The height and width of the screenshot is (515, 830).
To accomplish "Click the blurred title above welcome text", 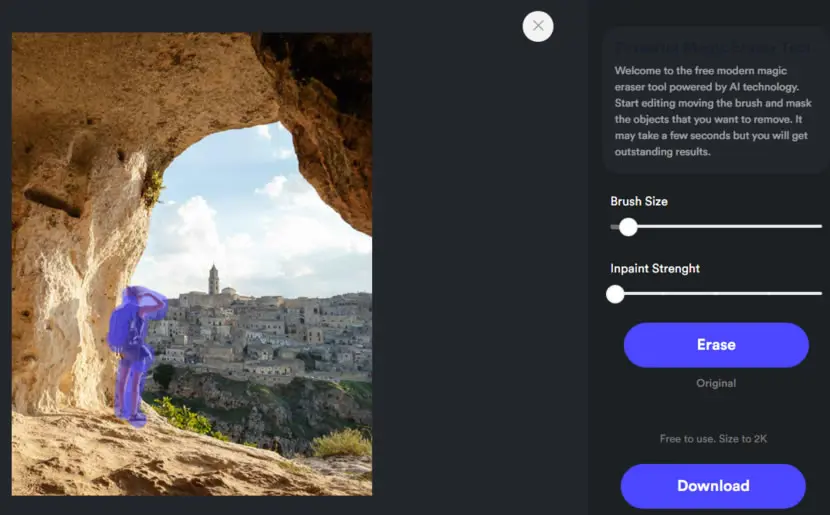I will coord(712,48).
